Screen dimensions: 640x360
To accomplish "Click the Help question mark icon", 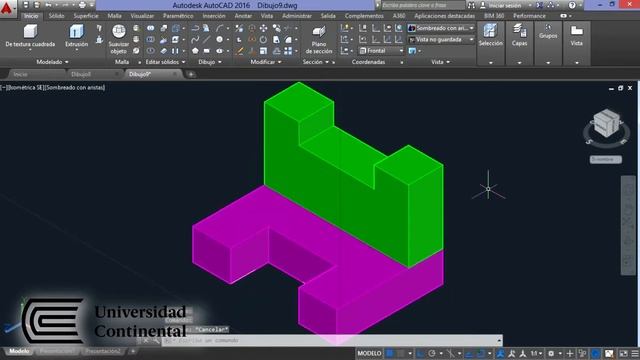I will point(572,5).
